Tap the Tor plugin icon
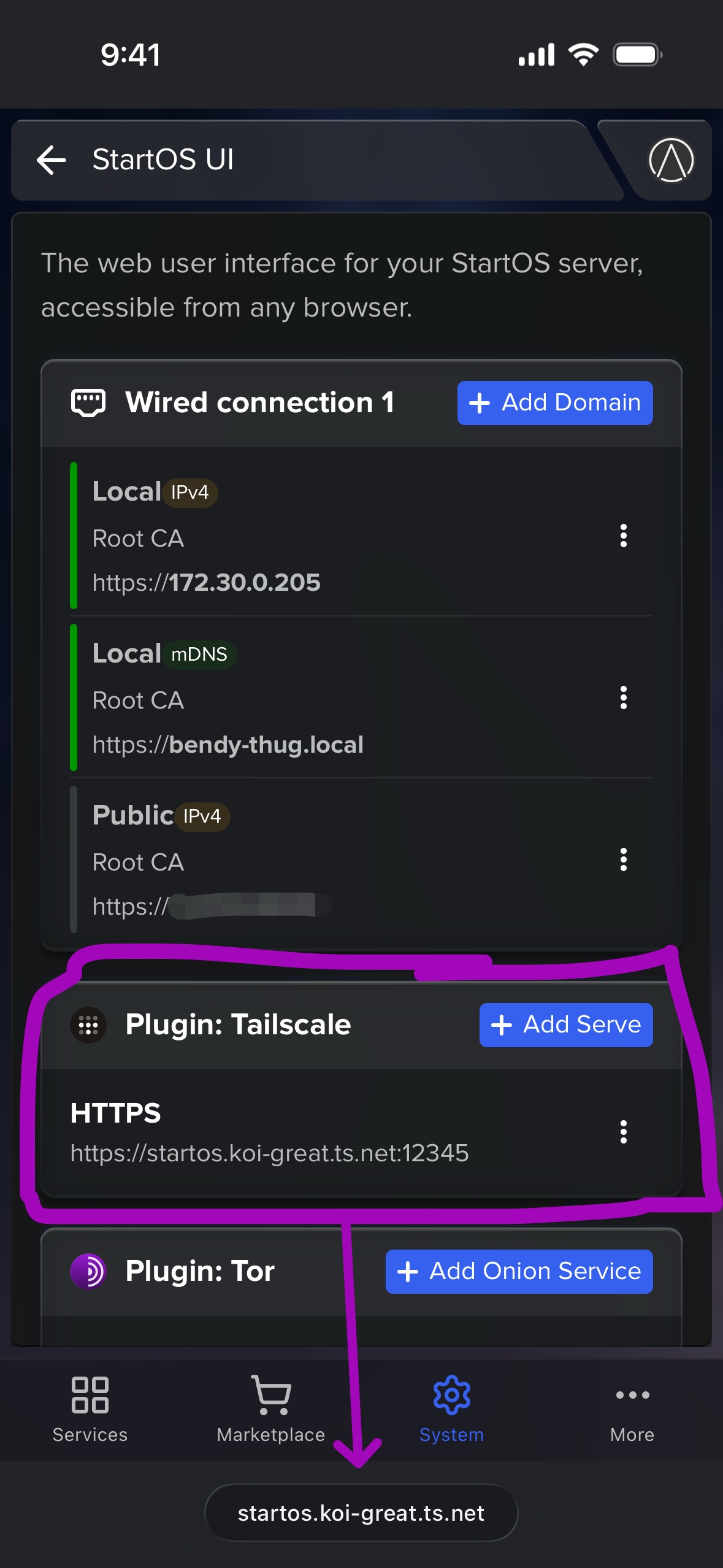723x1568 pixels. tap(88, 1271)
